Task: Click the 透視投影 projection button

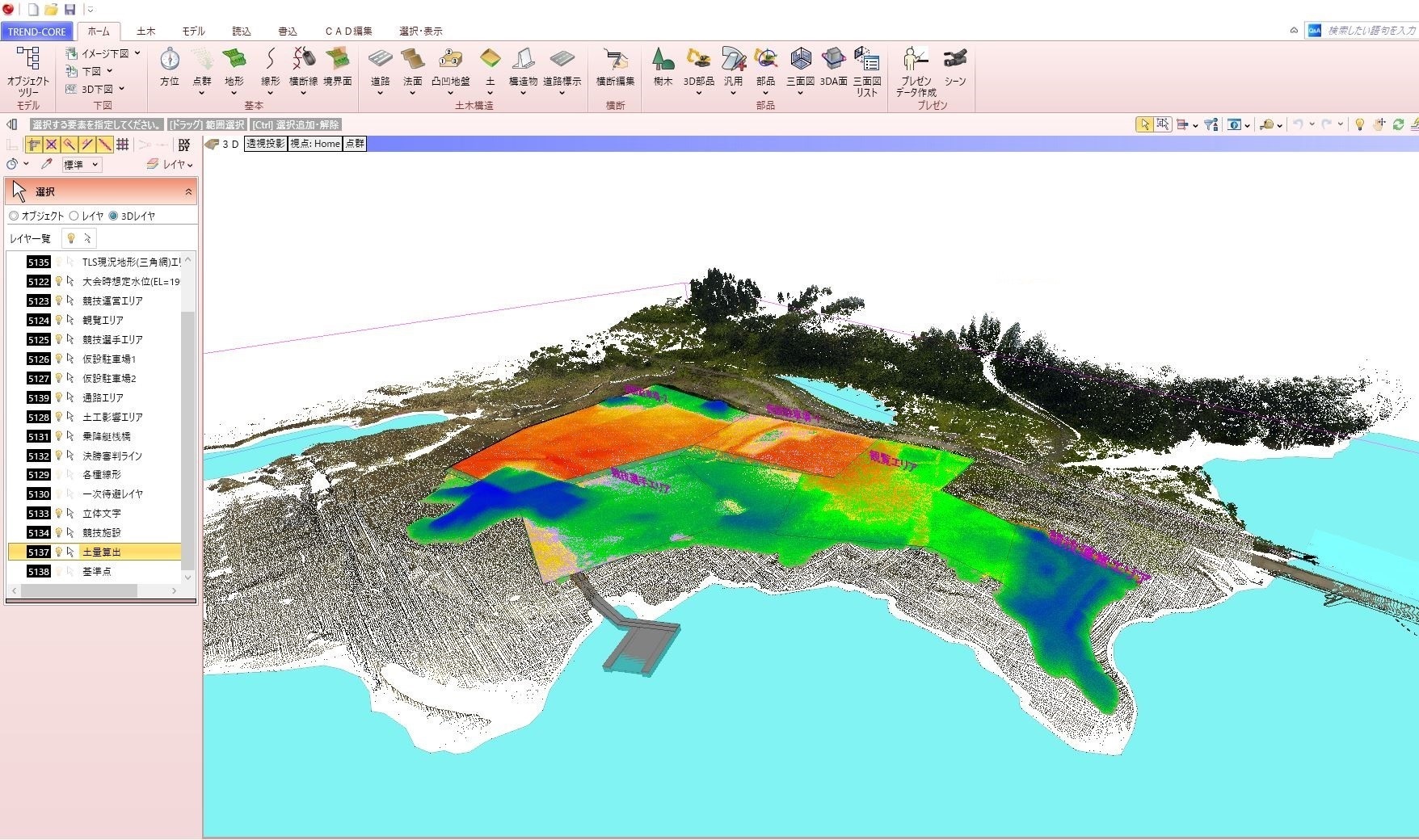Action: point(266,144)
